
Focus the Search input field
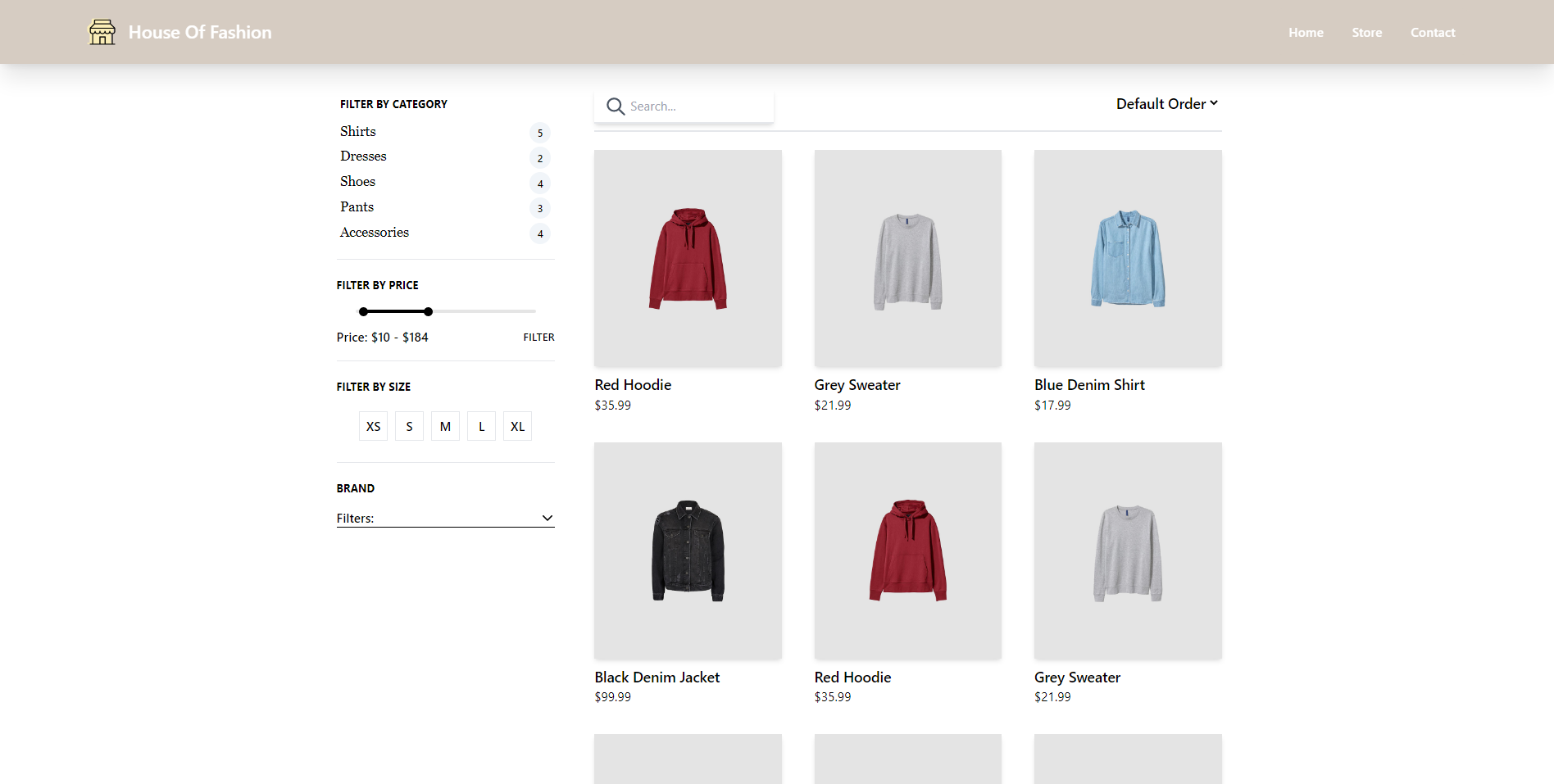pyautogui.click(x=684, y=106)
